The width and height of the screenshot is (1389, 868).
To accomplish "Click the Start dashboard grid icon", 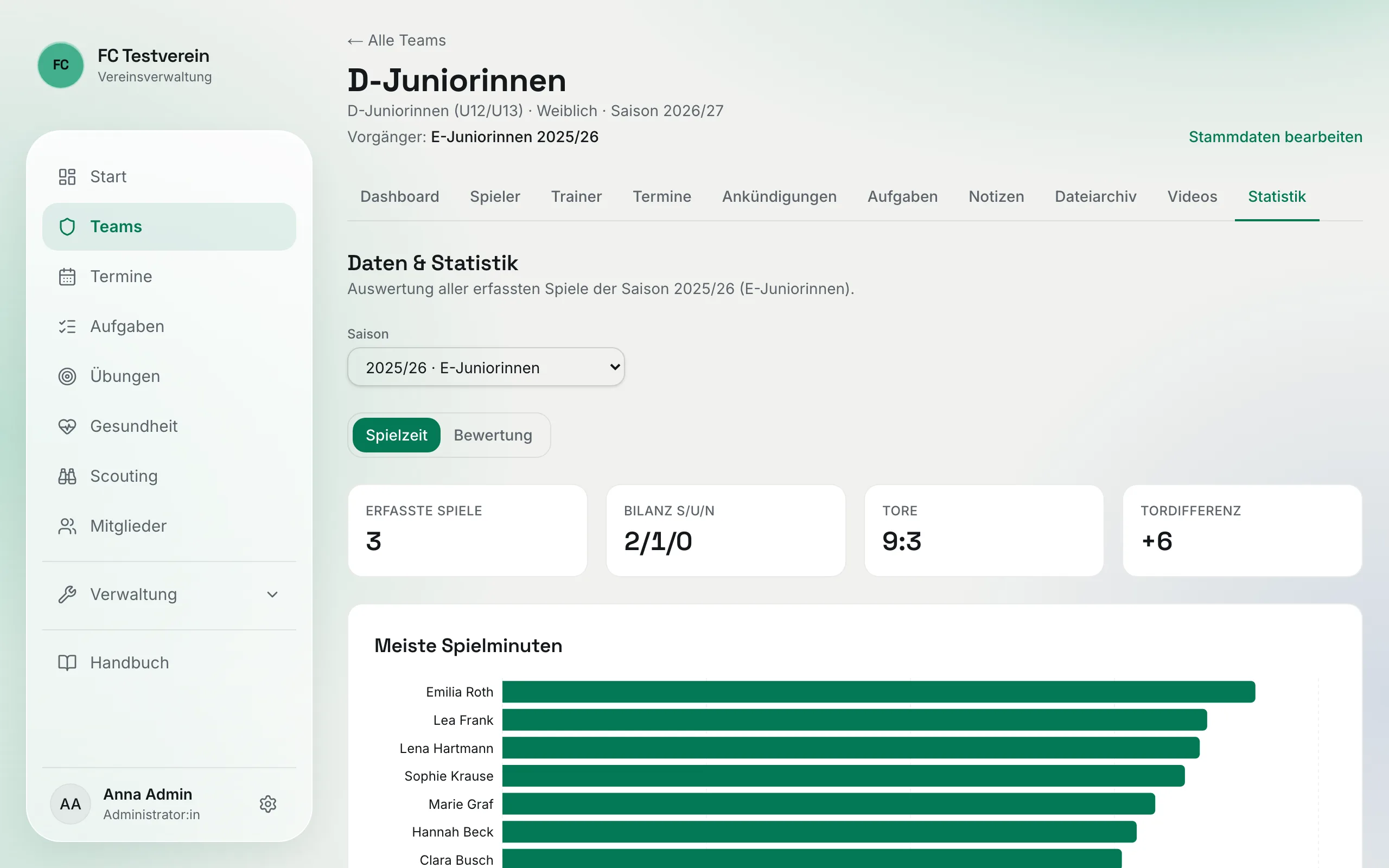I will tap(67, 177).
